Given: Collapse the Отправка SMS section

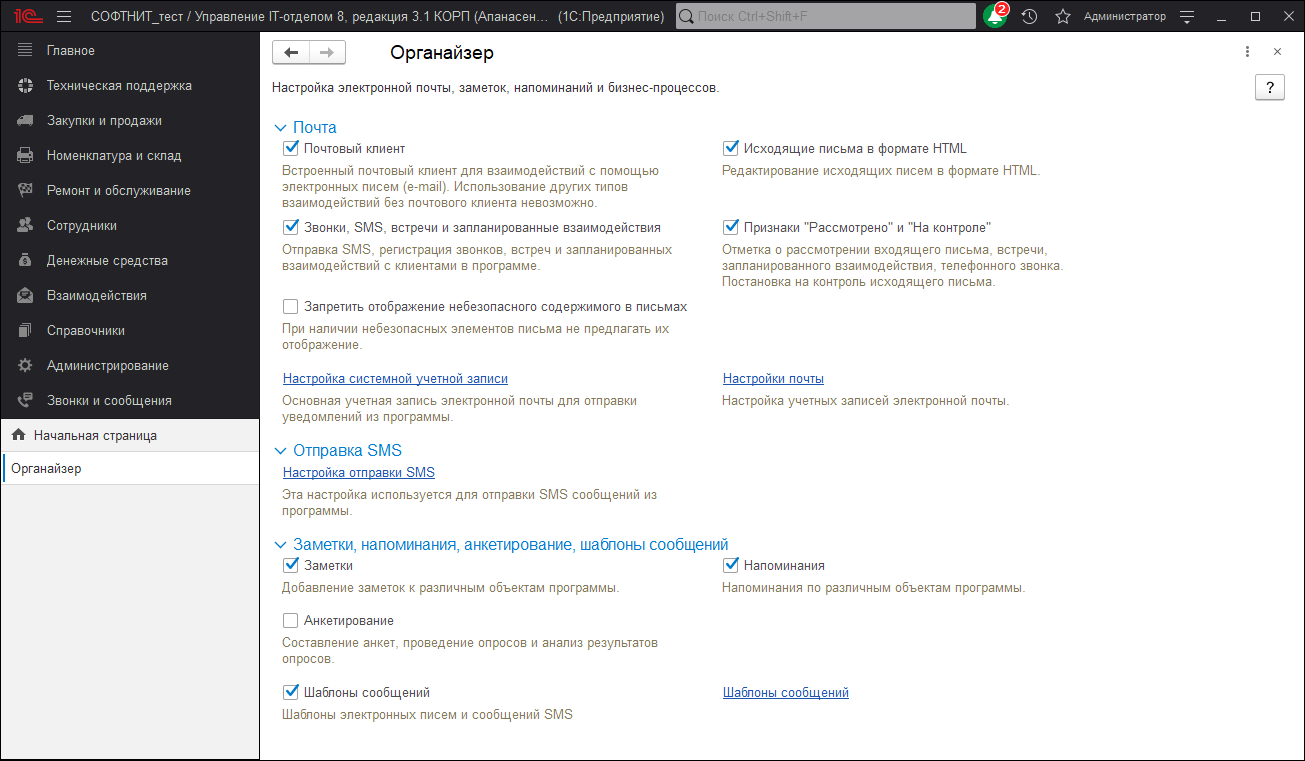Looking at the screenshot, I should (x=281, y=451).
